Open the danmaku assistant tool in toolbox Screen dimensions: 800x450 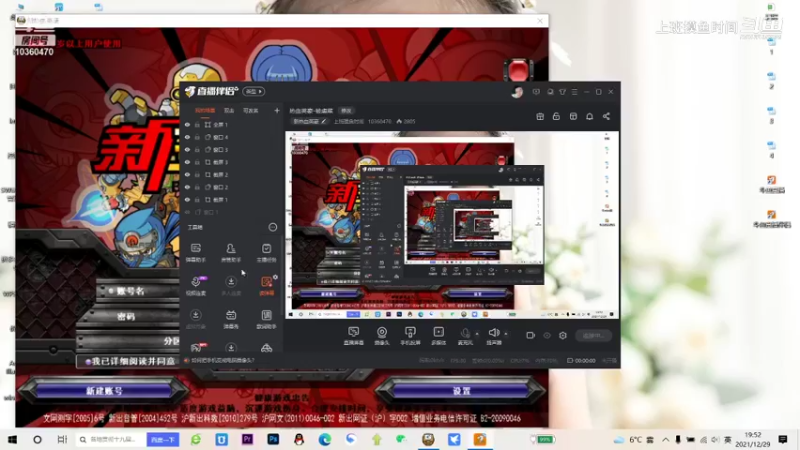pos(195,253)
